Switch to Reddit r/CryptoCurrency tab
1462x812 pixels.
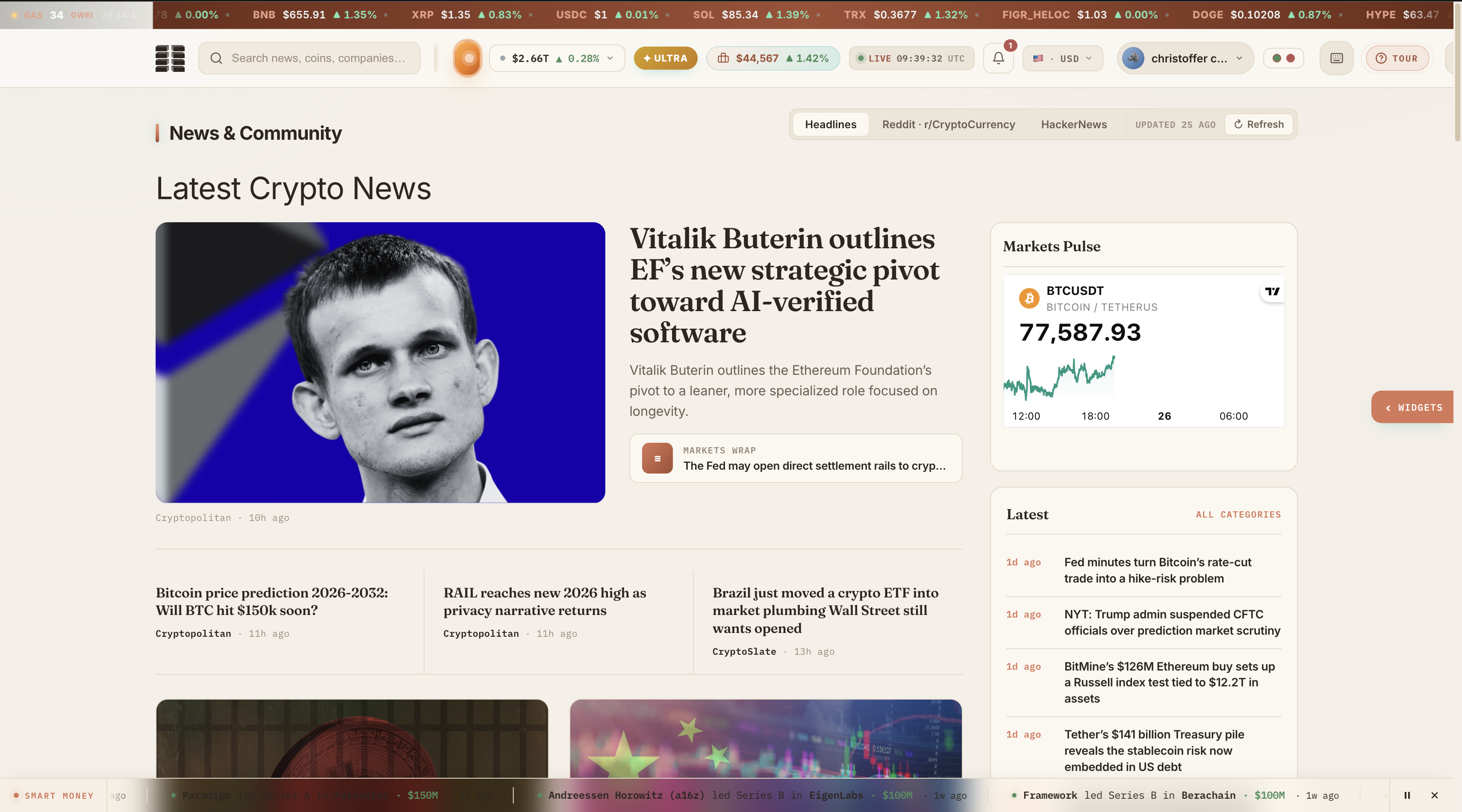click(x=948, y=124)
